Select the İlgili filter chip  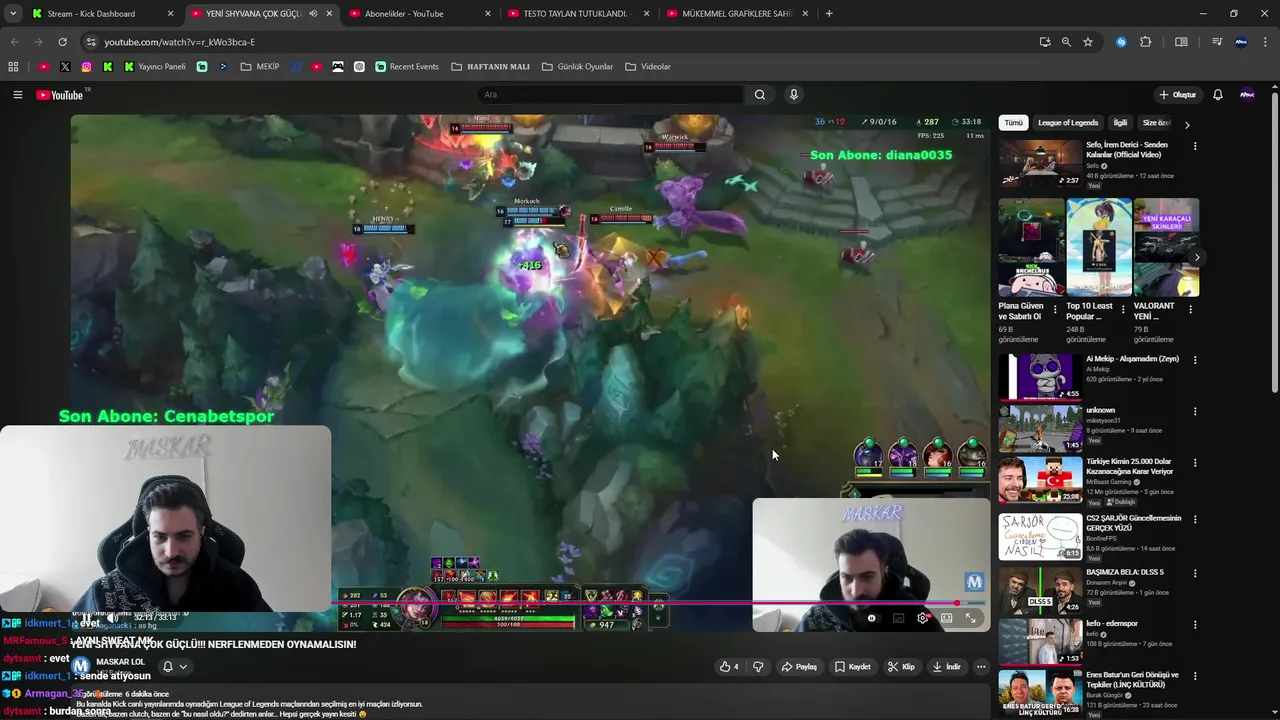point(1120,123)
